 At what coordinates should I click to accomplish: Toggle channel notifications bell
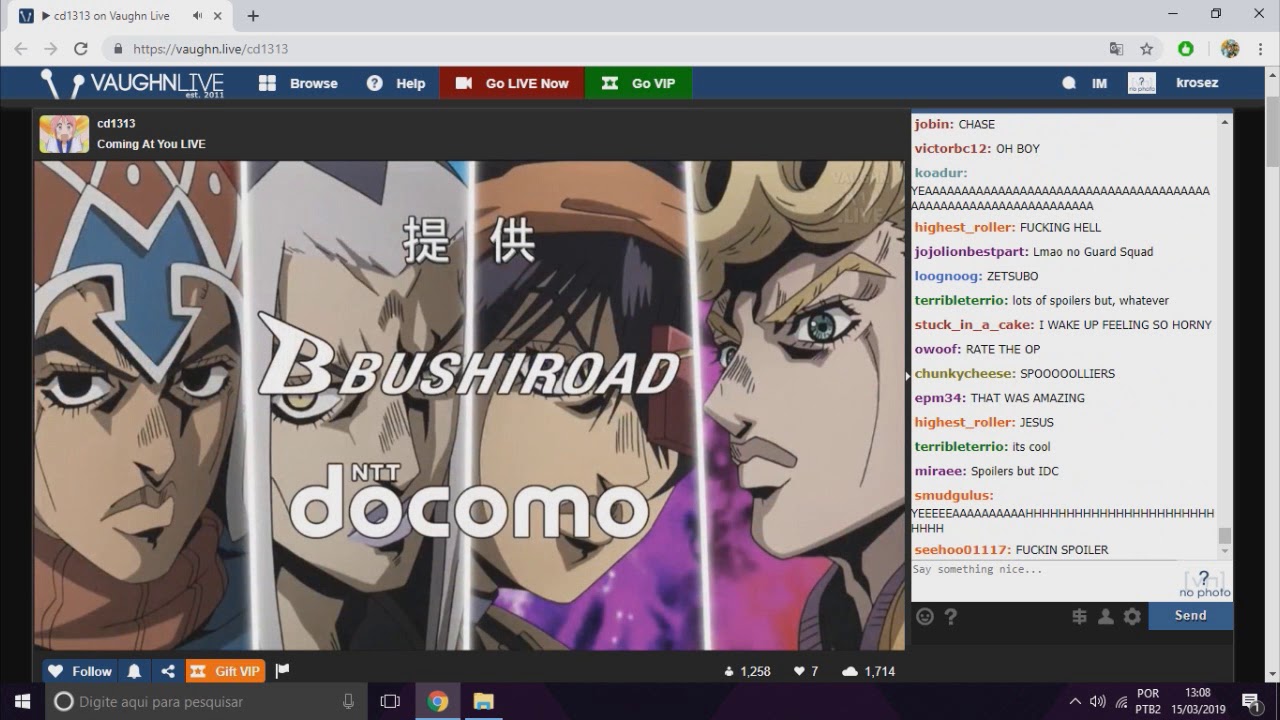134,671
